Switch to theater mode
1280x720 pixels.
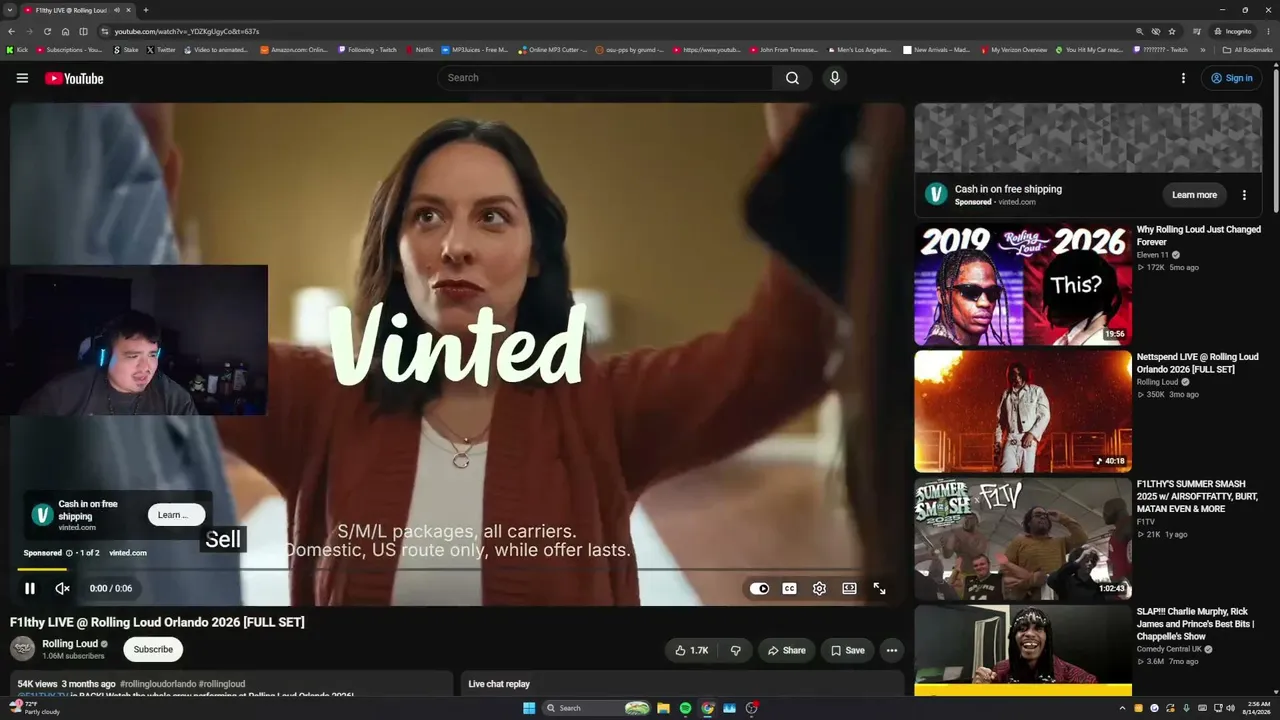(x=849, y=589)
